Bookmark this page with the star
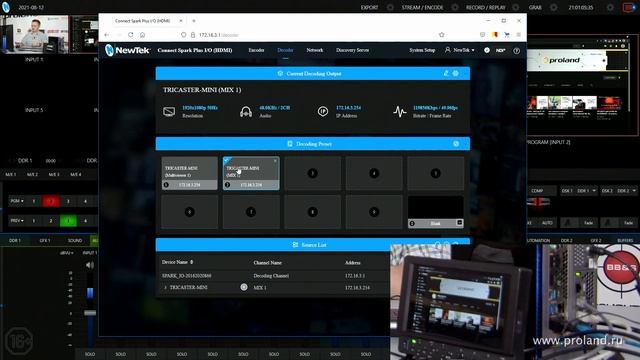 [441, 35]
